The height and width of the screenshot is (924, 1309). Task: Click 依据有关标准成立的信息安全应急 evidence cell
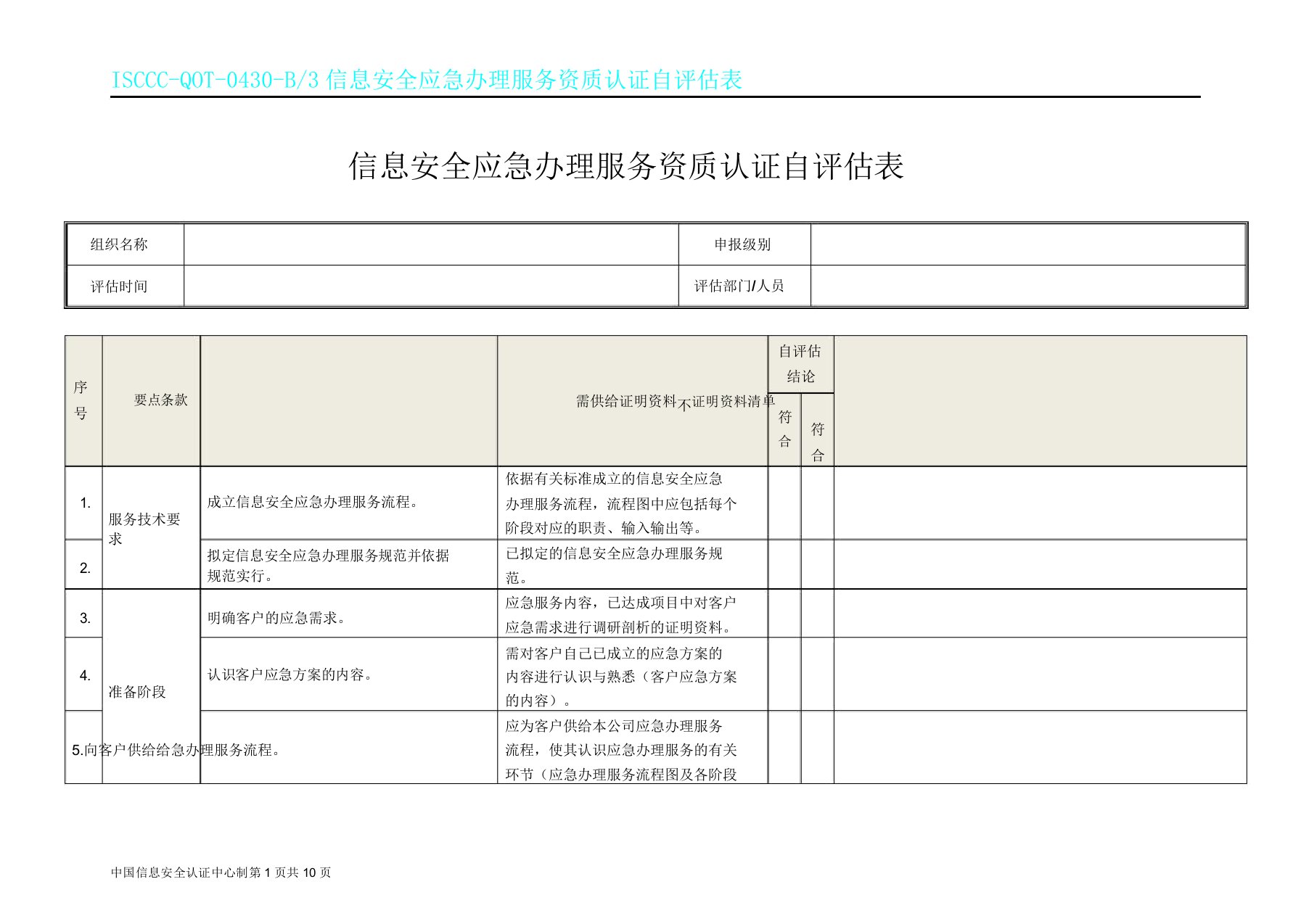coord(633,503)
